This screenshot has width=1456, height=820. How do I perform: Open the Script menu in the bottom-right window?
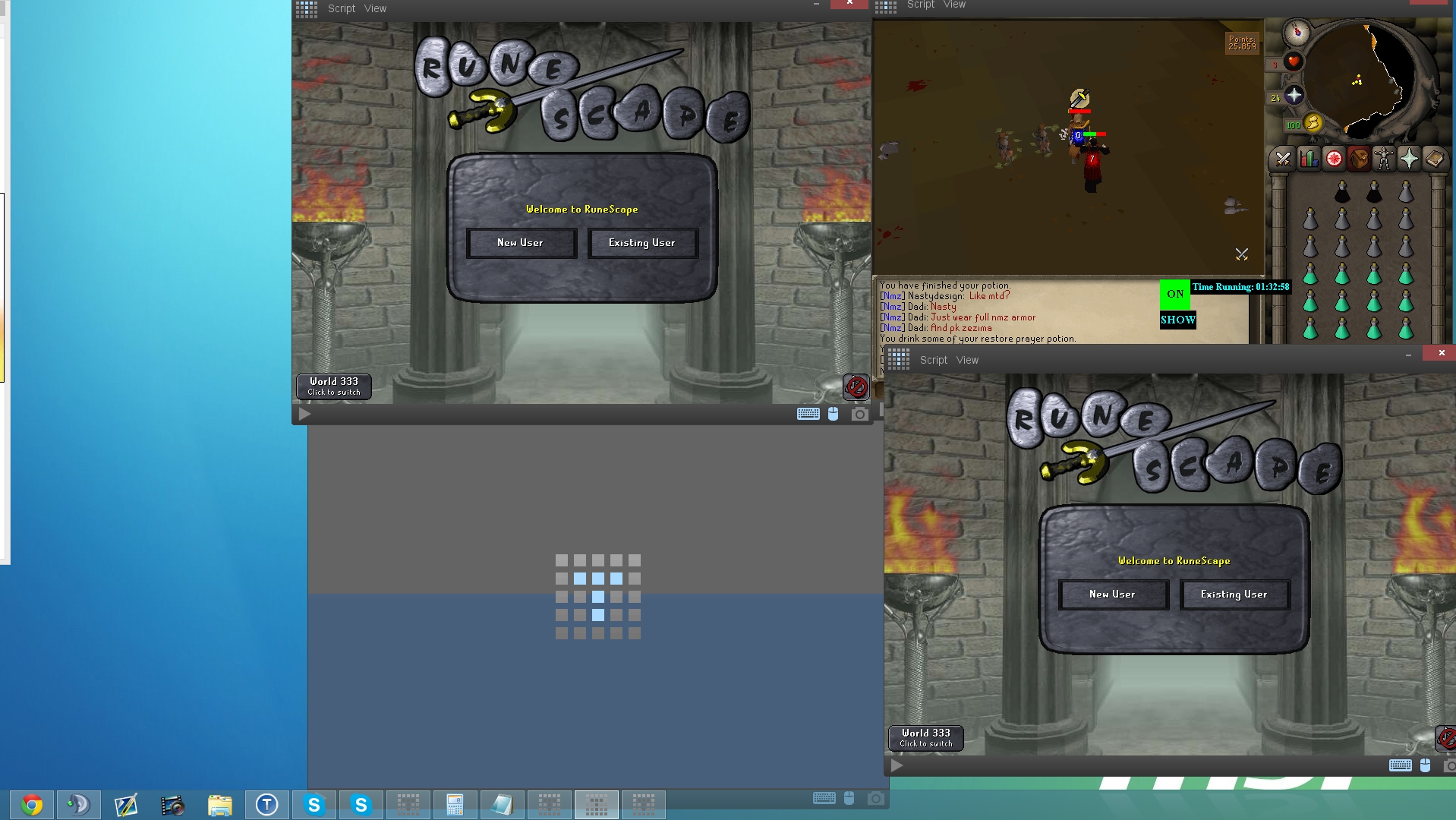click(x=933, y=360)
